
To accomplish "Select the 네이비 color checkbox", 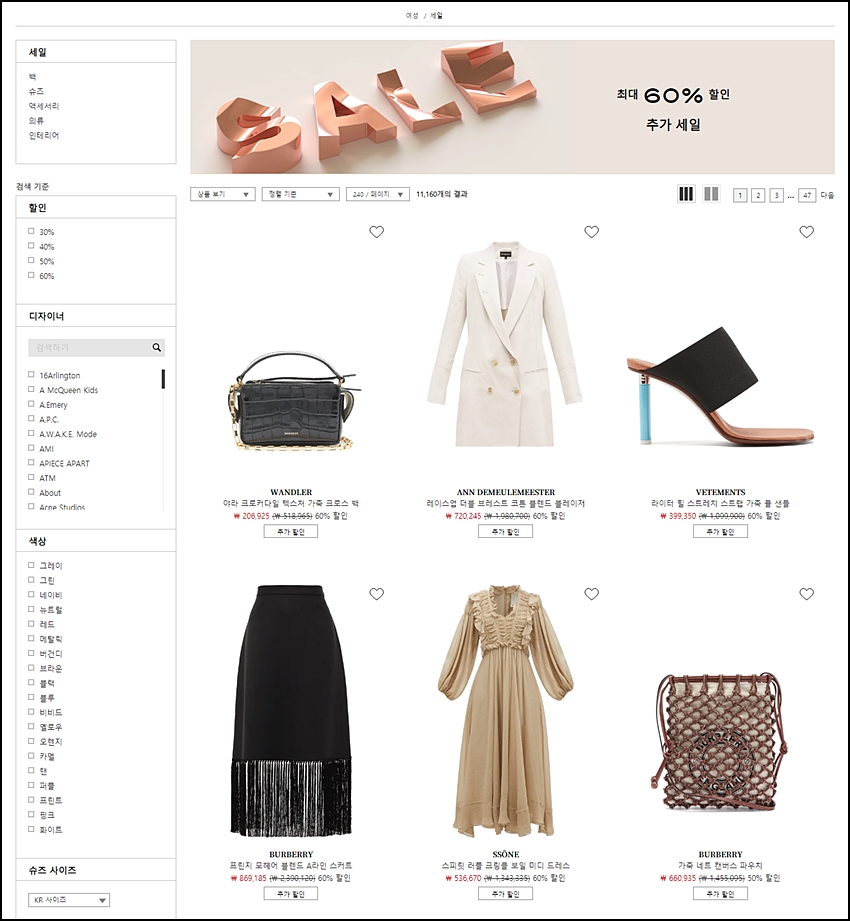I will (x=31, y=594).
